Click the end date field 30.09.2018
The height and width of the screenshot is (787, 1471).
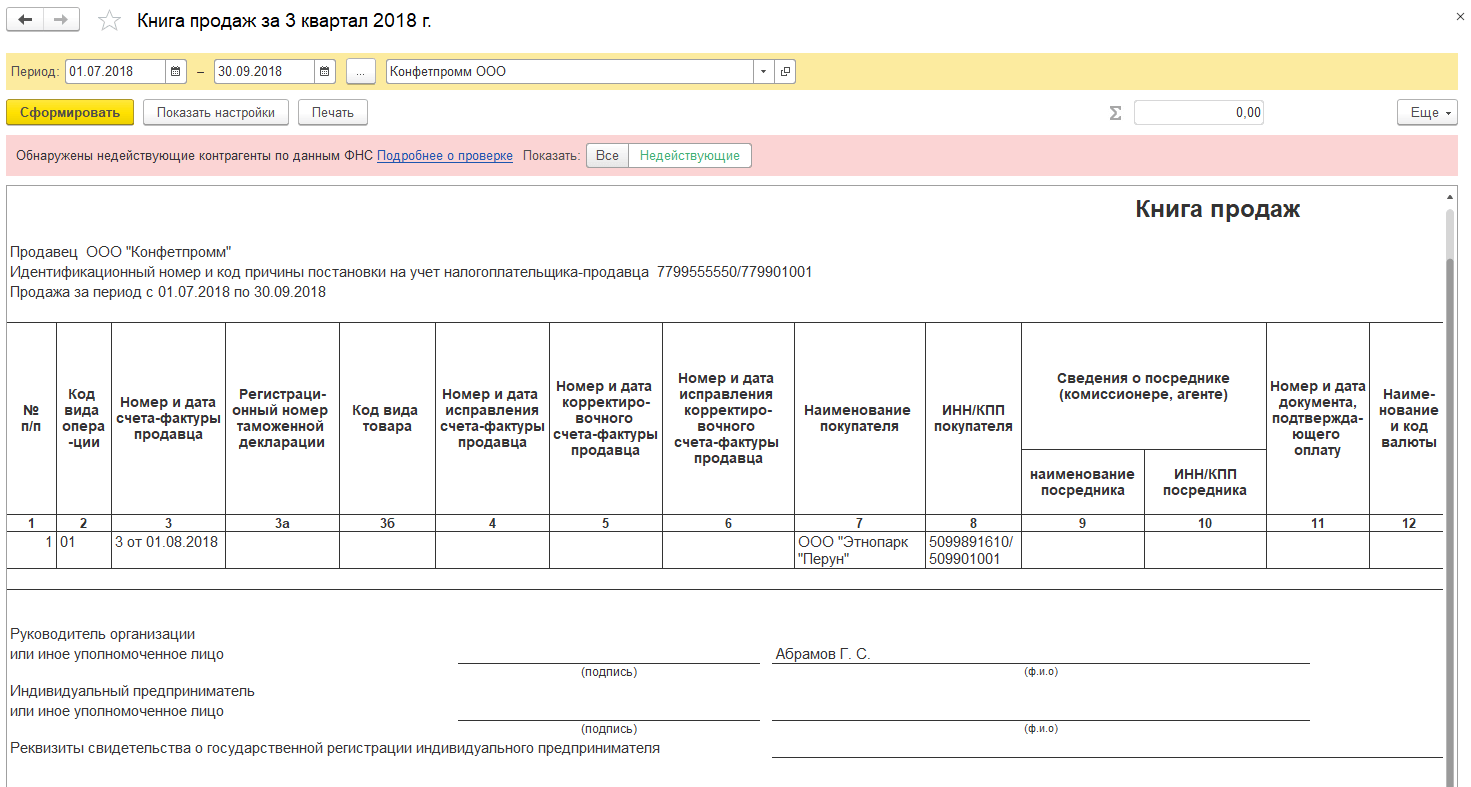click(265, 72)
